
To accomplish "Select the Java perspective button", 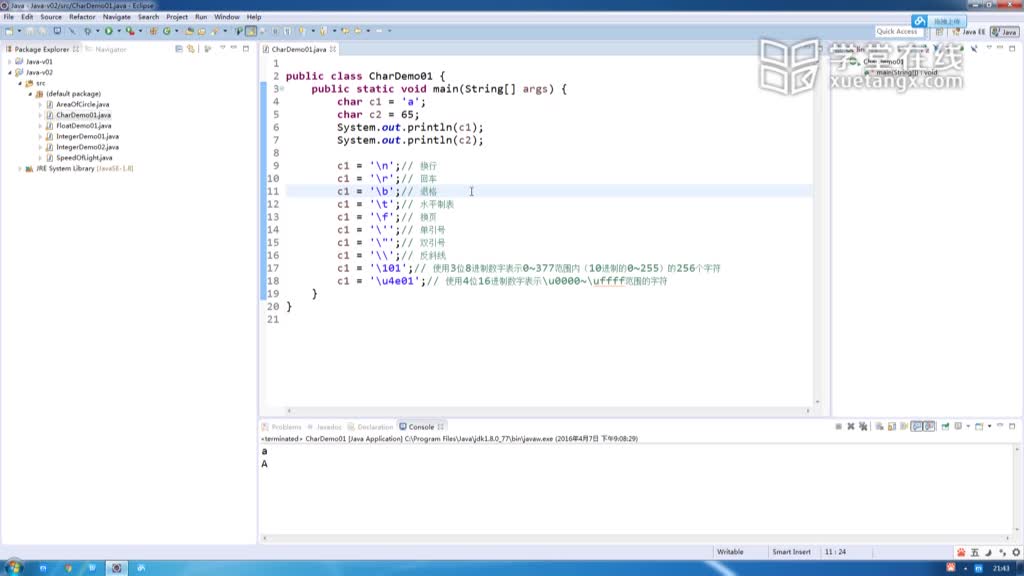I will pos(1004,31).
